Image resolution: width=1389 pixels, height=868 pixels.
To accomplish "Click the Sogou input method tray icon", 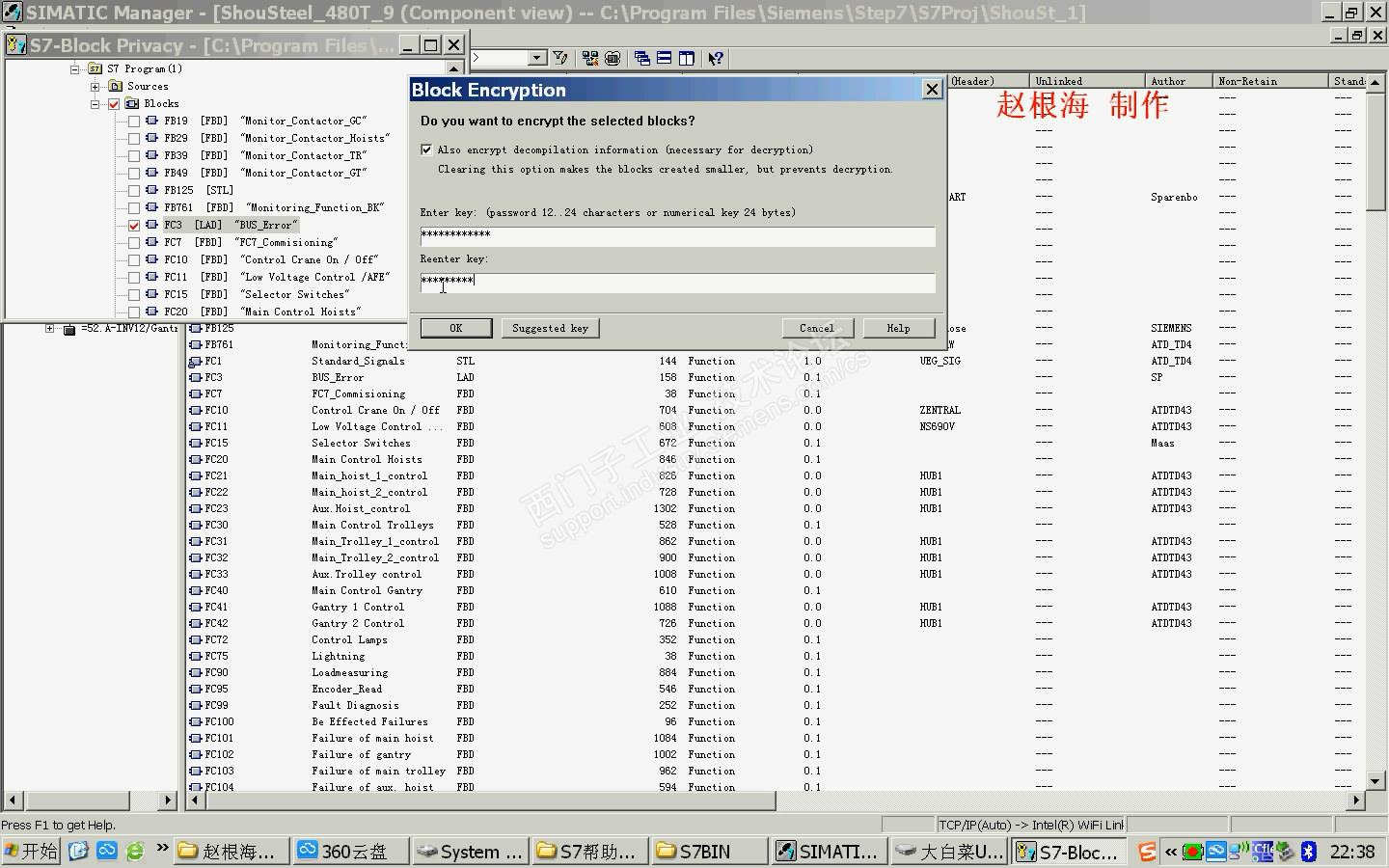I will pos(1147,852).
